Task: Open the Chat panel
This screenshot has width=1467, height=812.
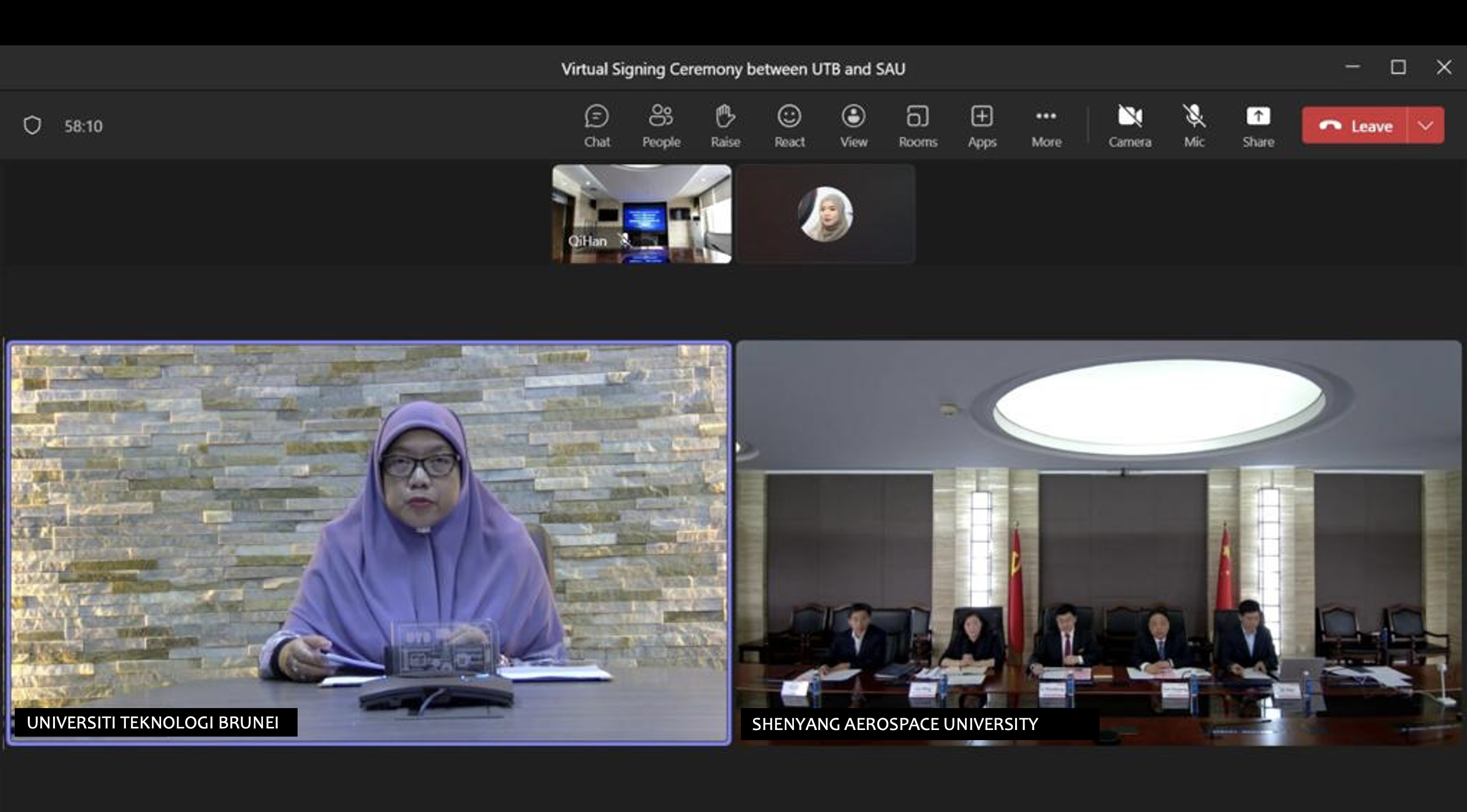Action: click(x=596, y=126)
